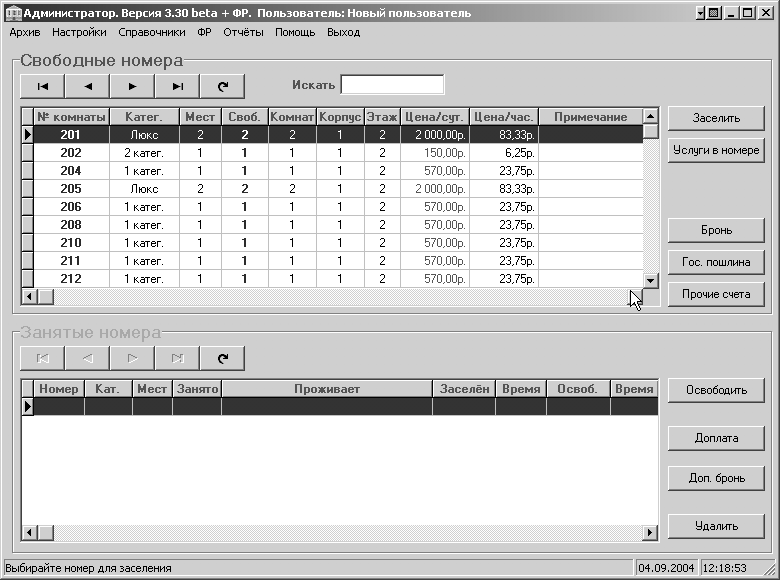The image size is (780, 580).
Task: Click the date 04.09.2004 in status bar
Action: coord(666,568)
